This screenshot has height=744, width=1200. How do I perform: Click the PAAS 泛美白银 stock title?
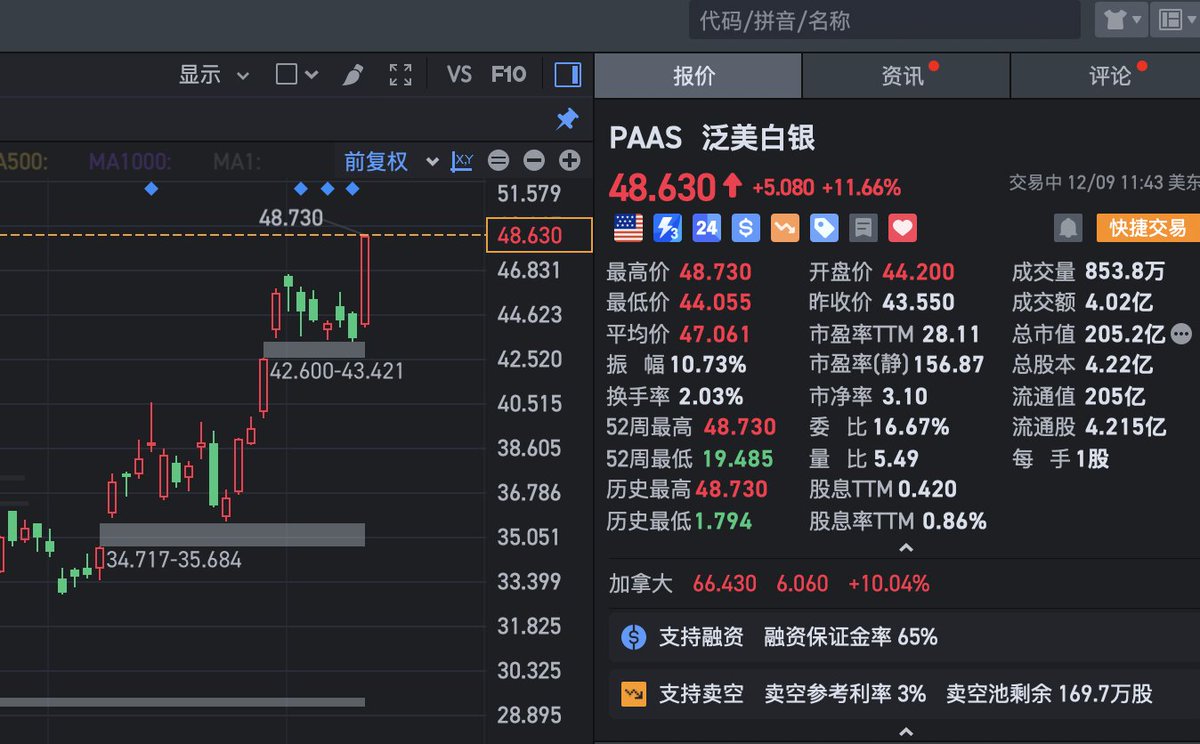tap(713, 138)
